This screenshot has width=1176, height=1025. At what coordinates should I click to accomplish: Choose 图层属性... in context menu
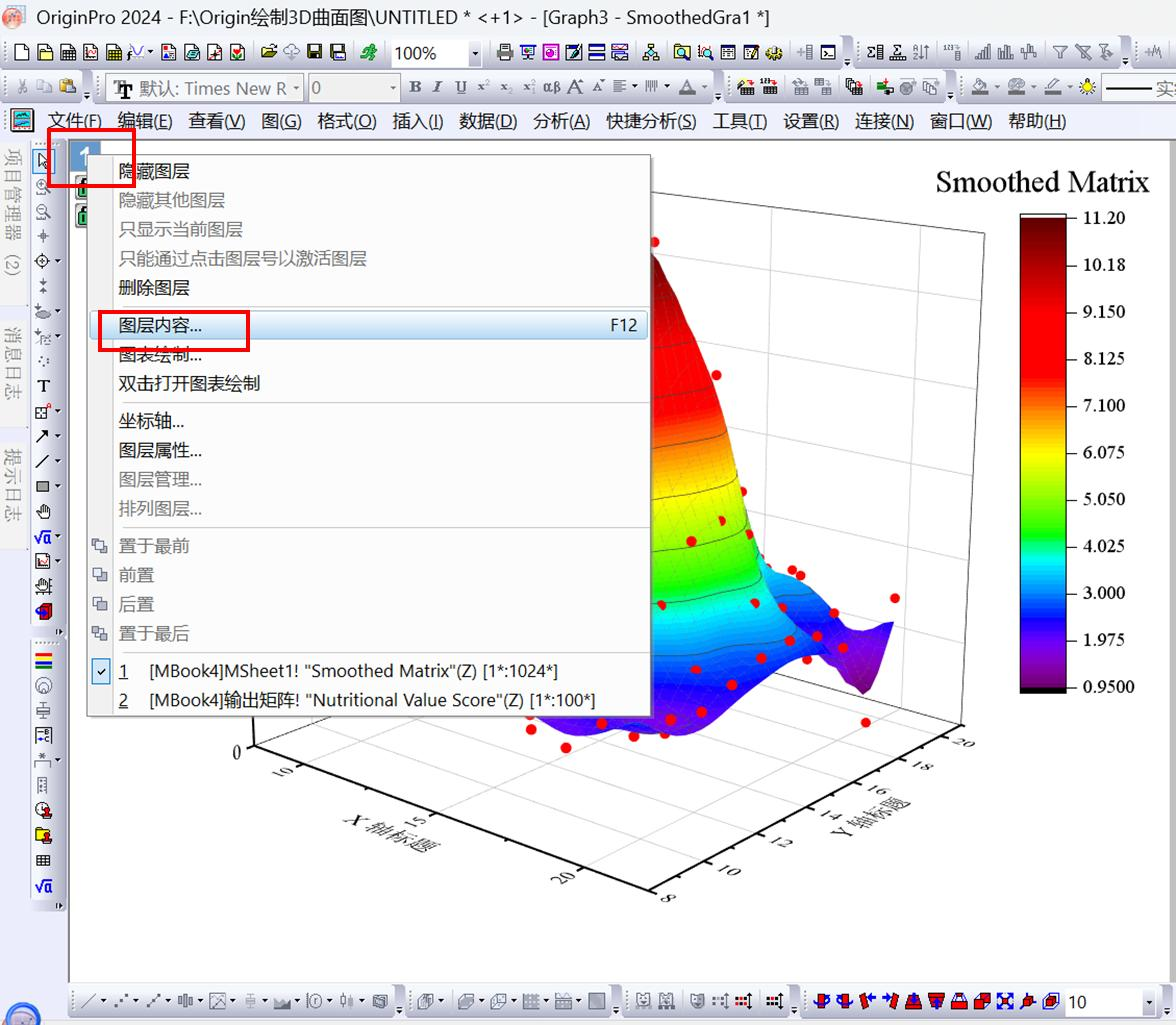point(369,451)
